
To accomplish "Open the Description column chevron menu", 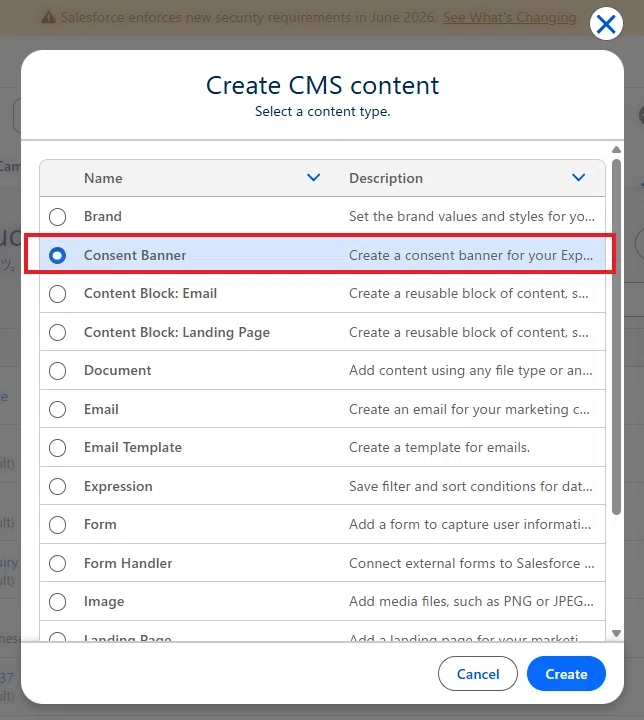I will (x=578, y=178).
